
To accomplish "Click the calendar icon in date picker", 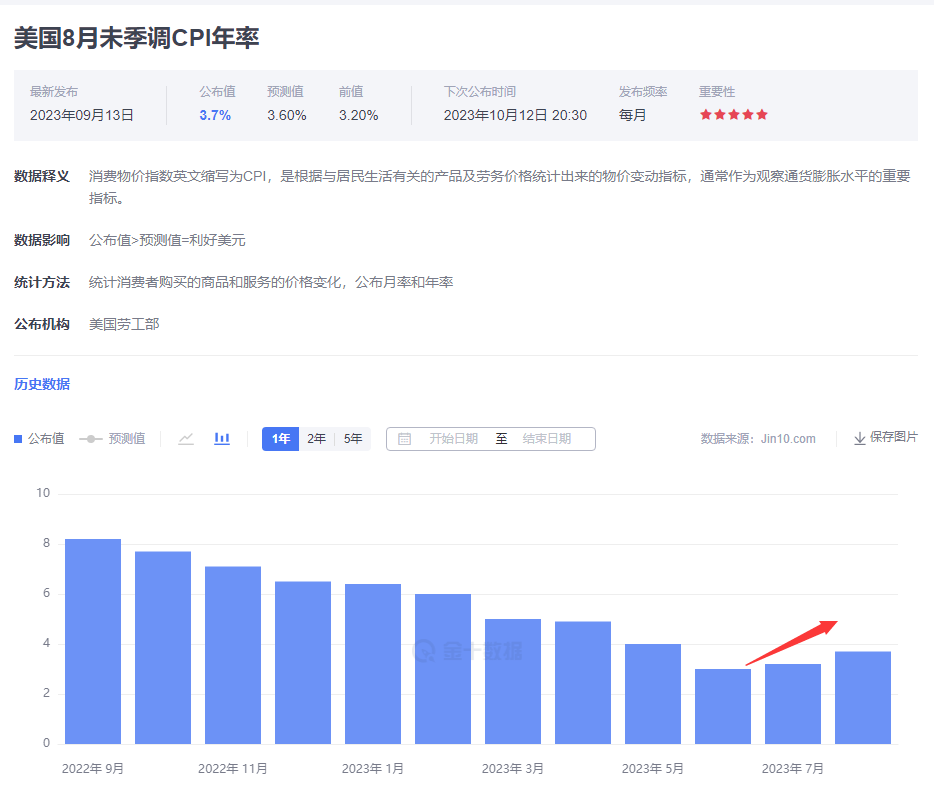I will pyautogui.click(x=406, y=438).
